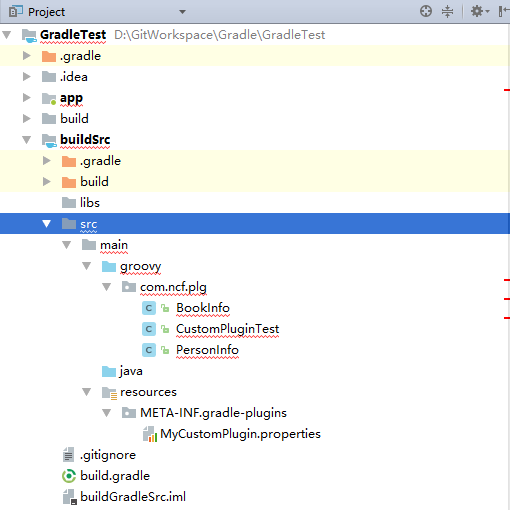Click the META-INF.gradle-plugins package icon
Image resolution: width=510 pixels, height=510 pixels.
(129, 413)
